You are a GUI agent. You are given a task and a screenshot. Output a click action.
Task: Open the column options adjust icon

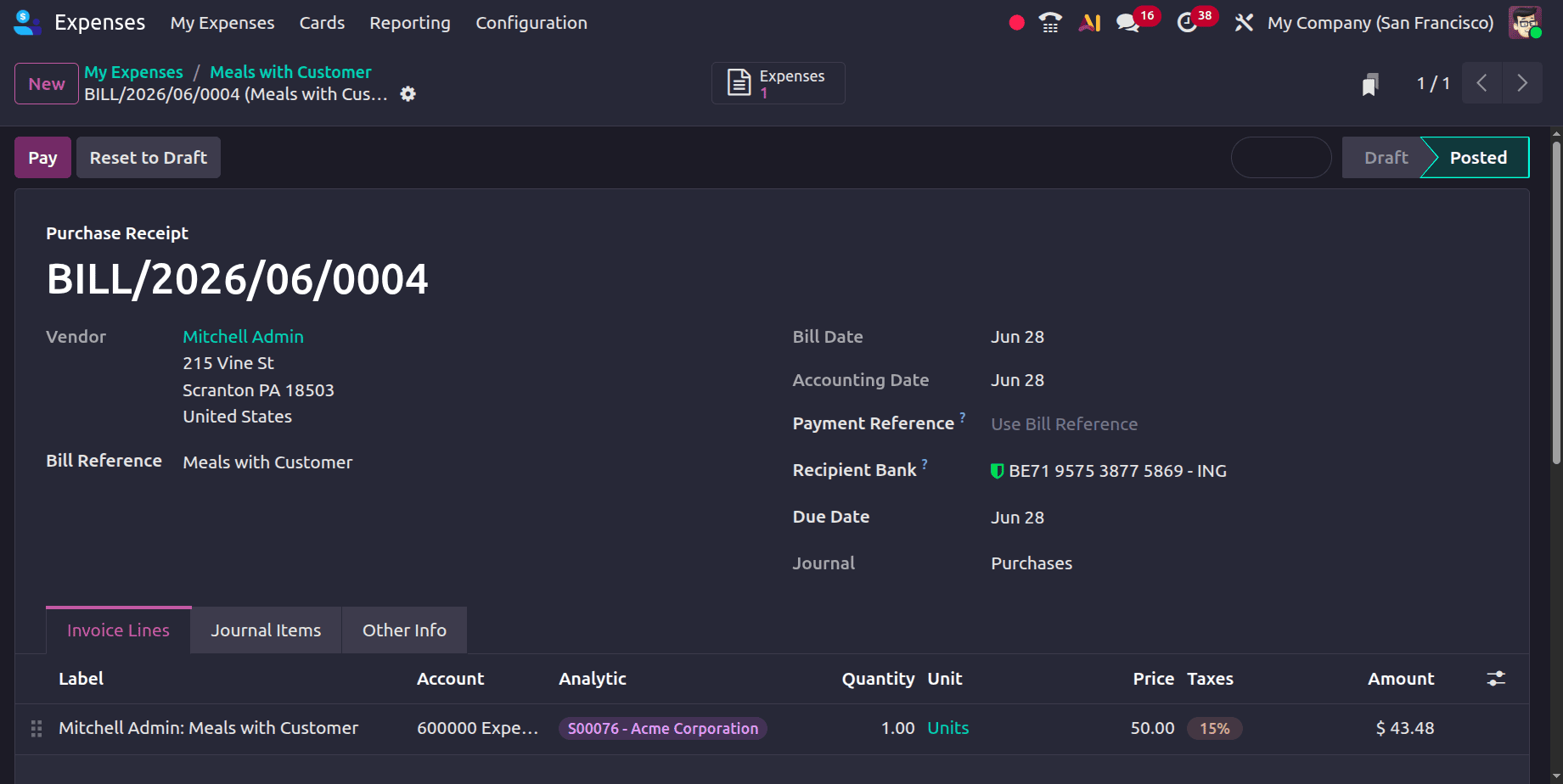(1496, 679)
